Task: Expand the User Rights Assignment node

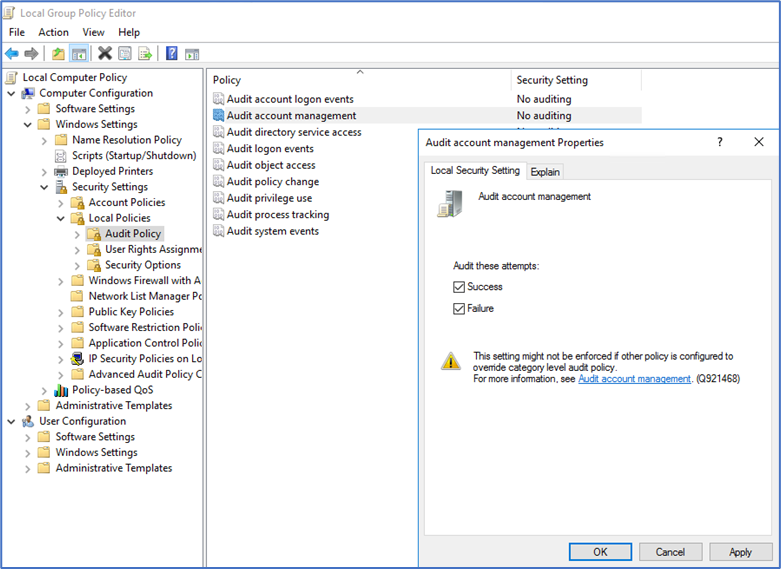Action: (78, 249)
